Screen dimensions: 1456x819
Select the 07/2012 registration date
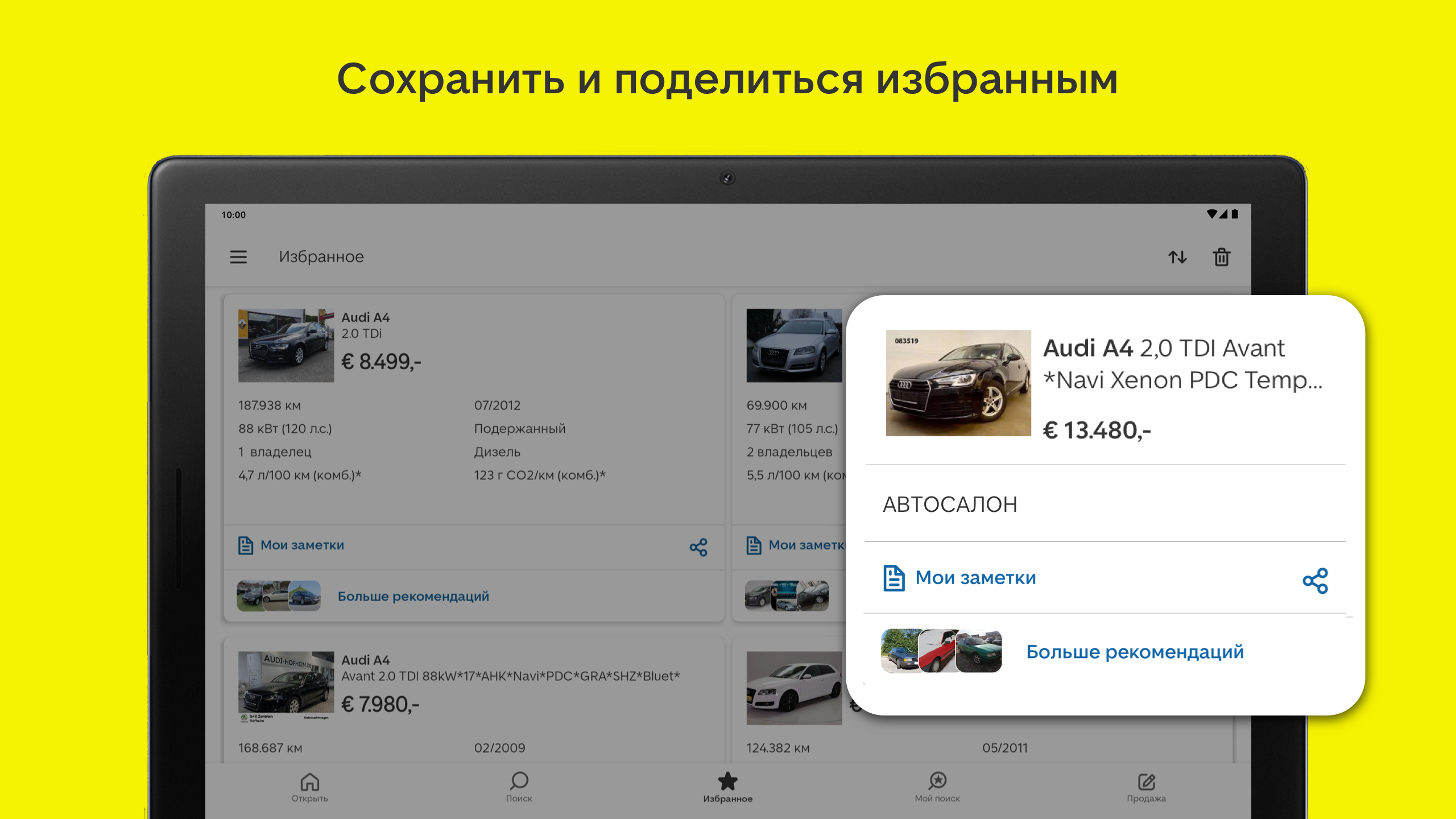(x=497, y=406)
